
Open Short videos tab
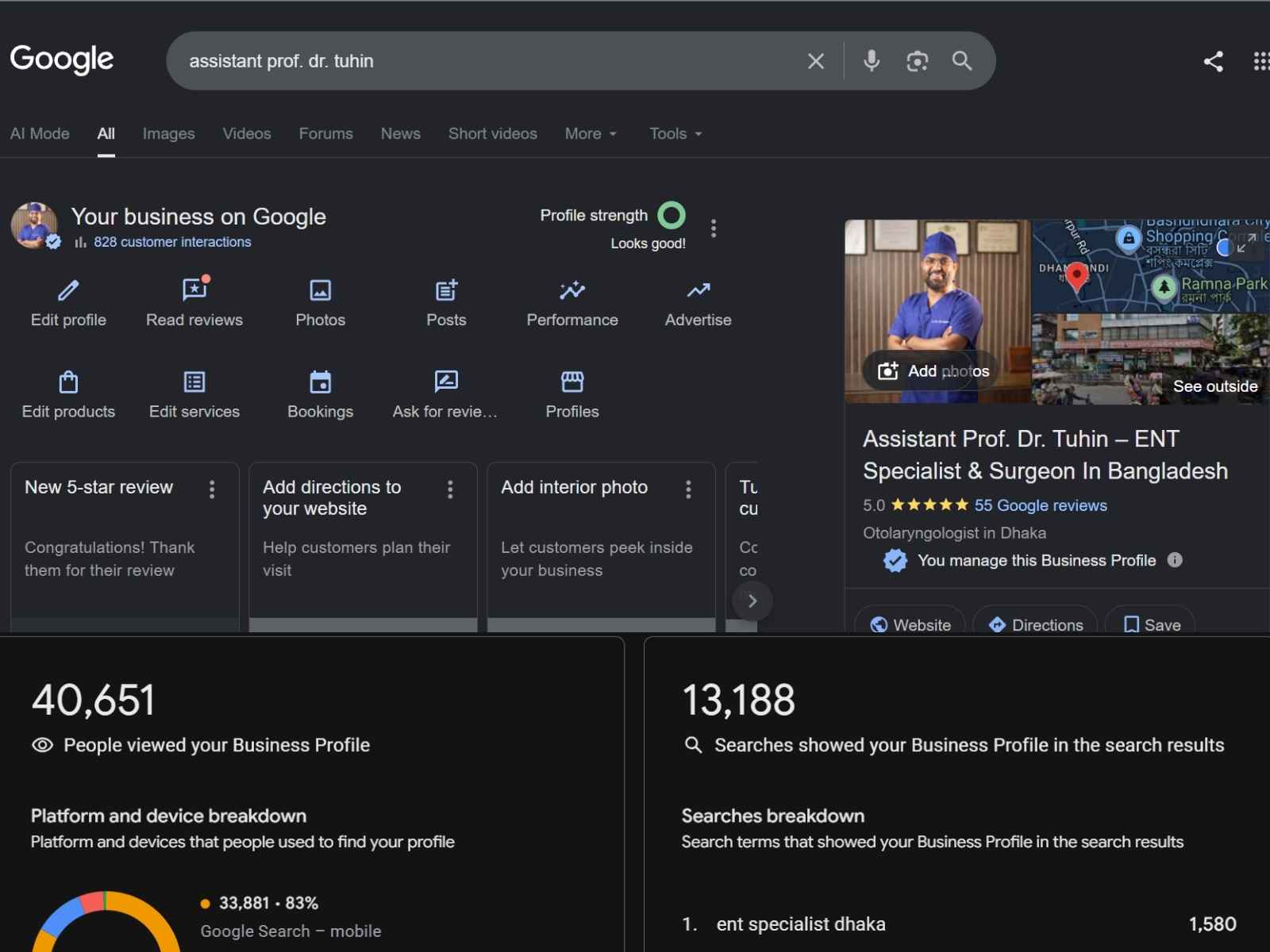pos(492,133)
